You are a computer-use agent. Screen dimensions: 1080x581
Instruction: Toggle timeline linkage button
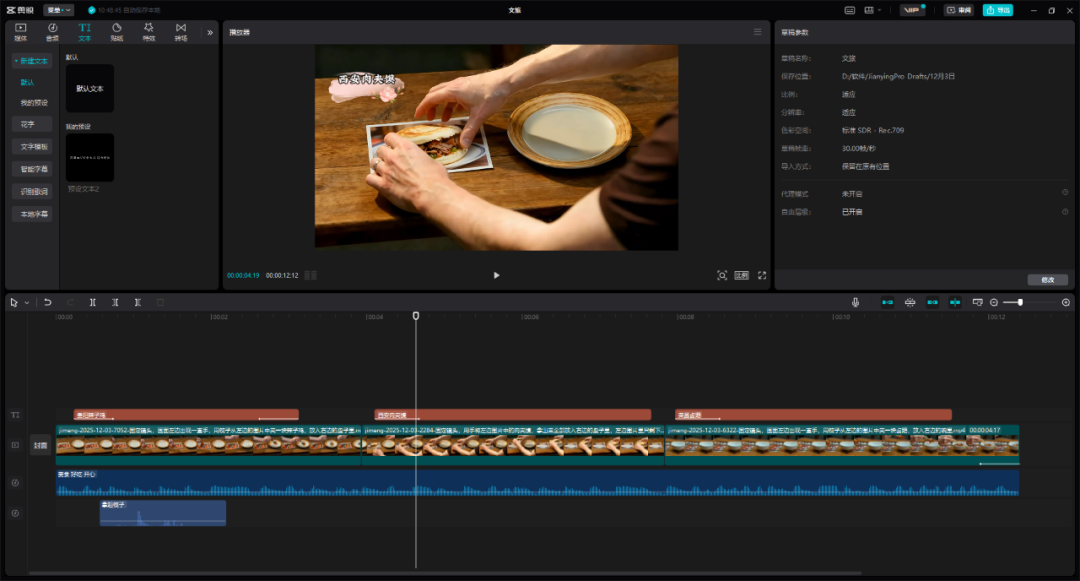point(932,302)
